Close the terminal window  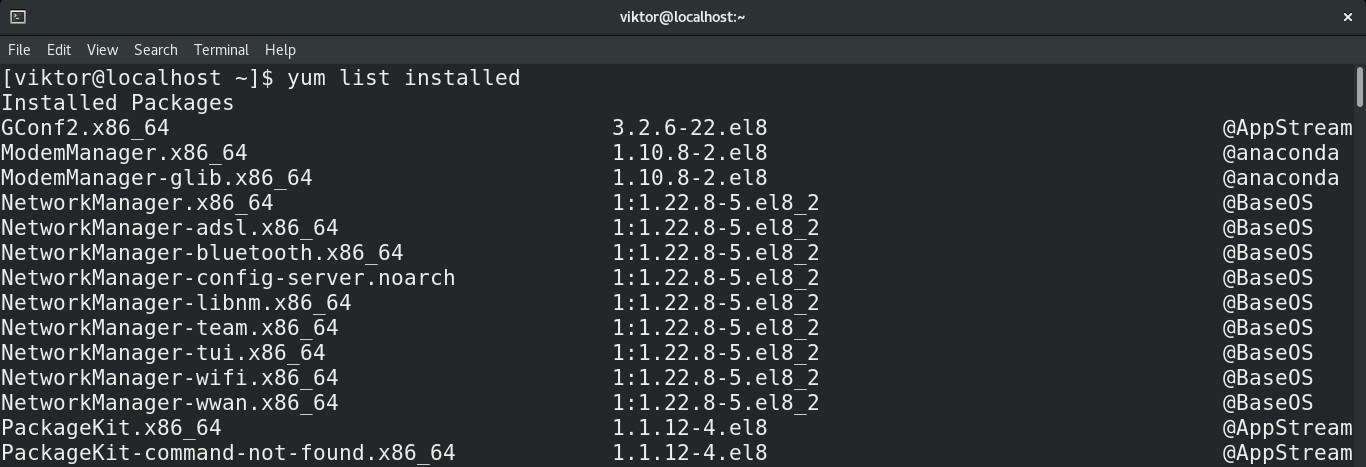point(1347,16)
